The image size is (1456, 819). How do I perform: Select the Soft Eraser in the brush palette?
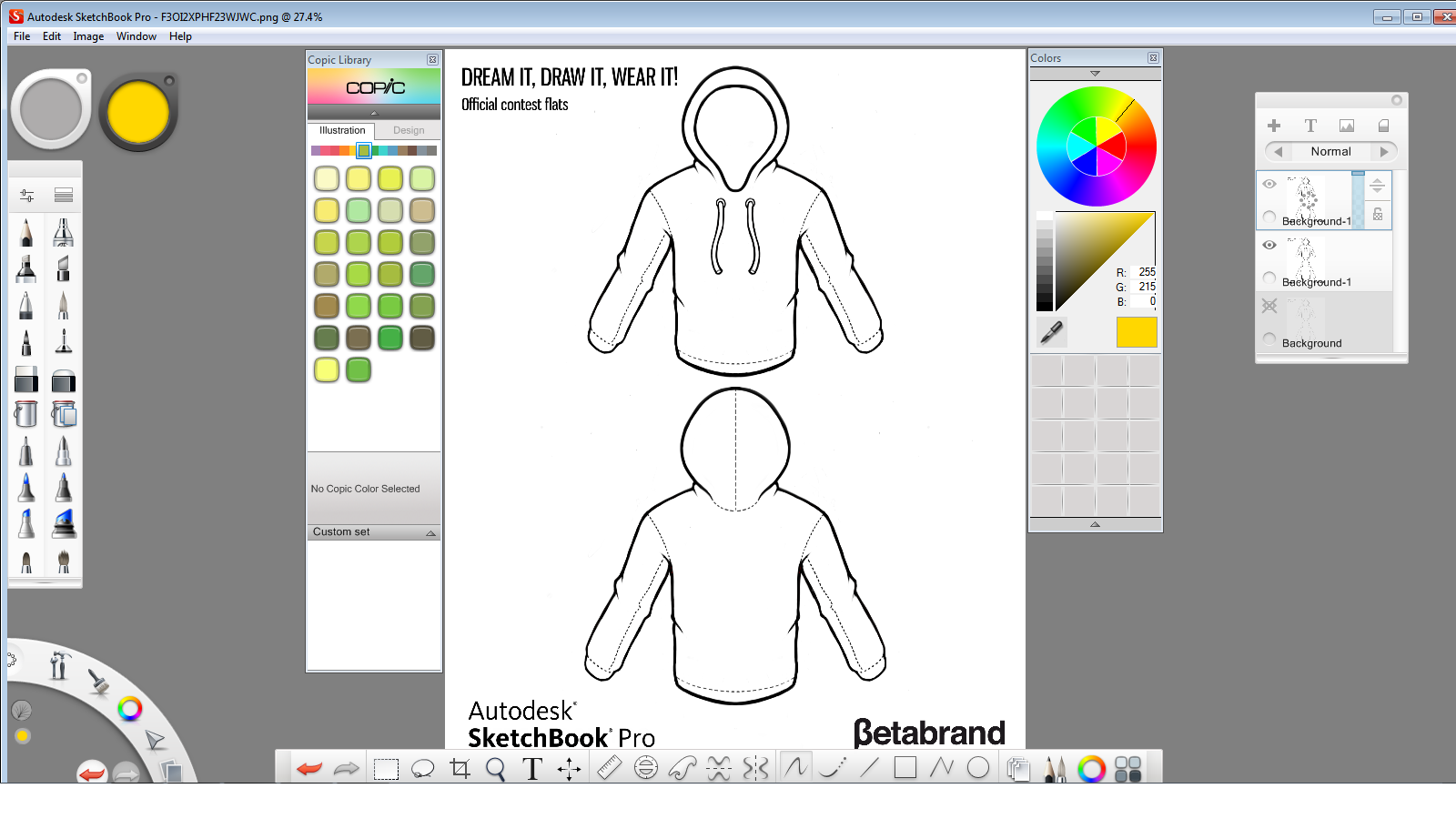pyautogui.click(x=63, y=379)
